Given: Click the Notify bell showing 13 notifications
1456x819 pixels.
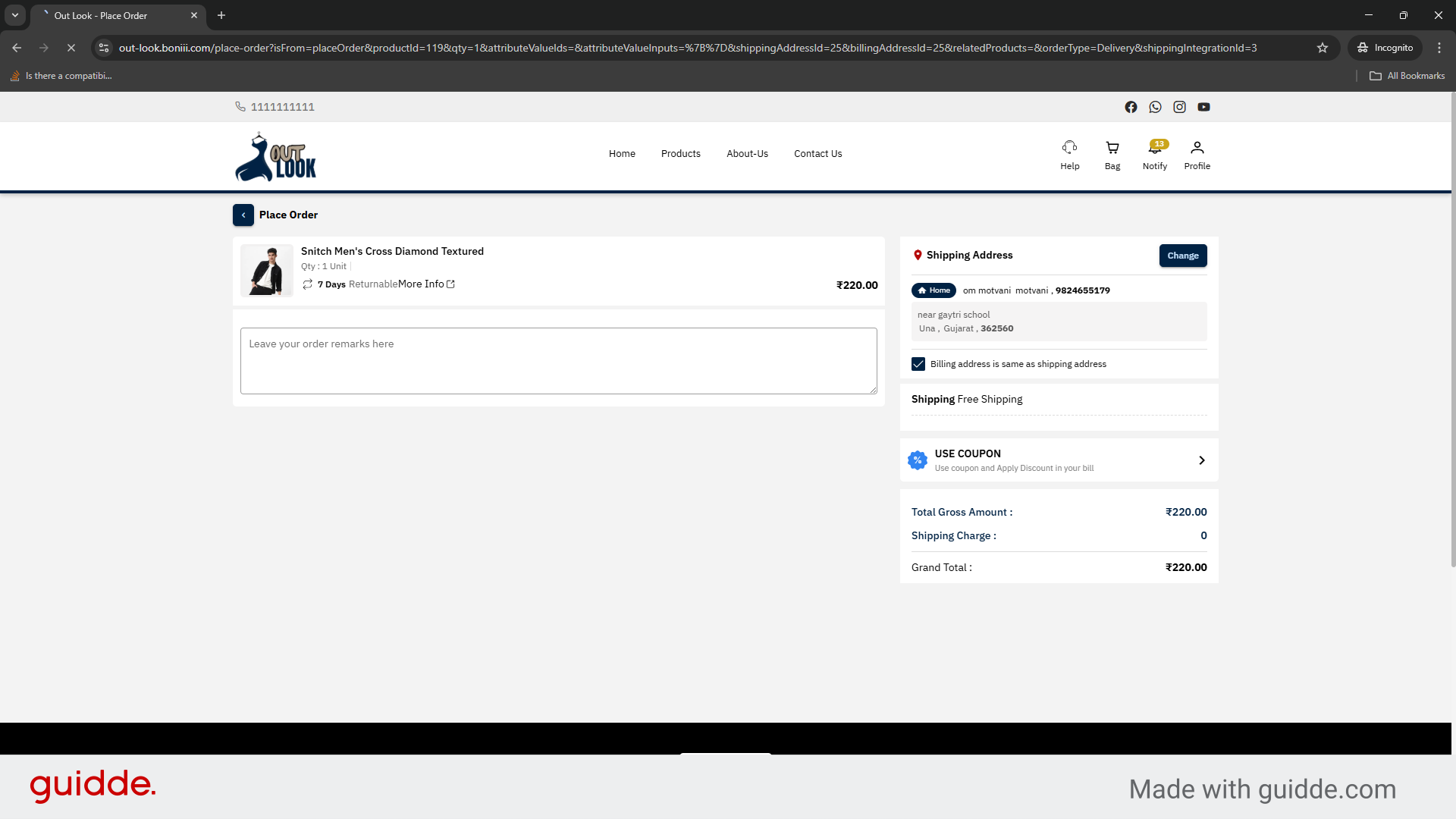Looking at the screenshot, I should (1154, 154).
